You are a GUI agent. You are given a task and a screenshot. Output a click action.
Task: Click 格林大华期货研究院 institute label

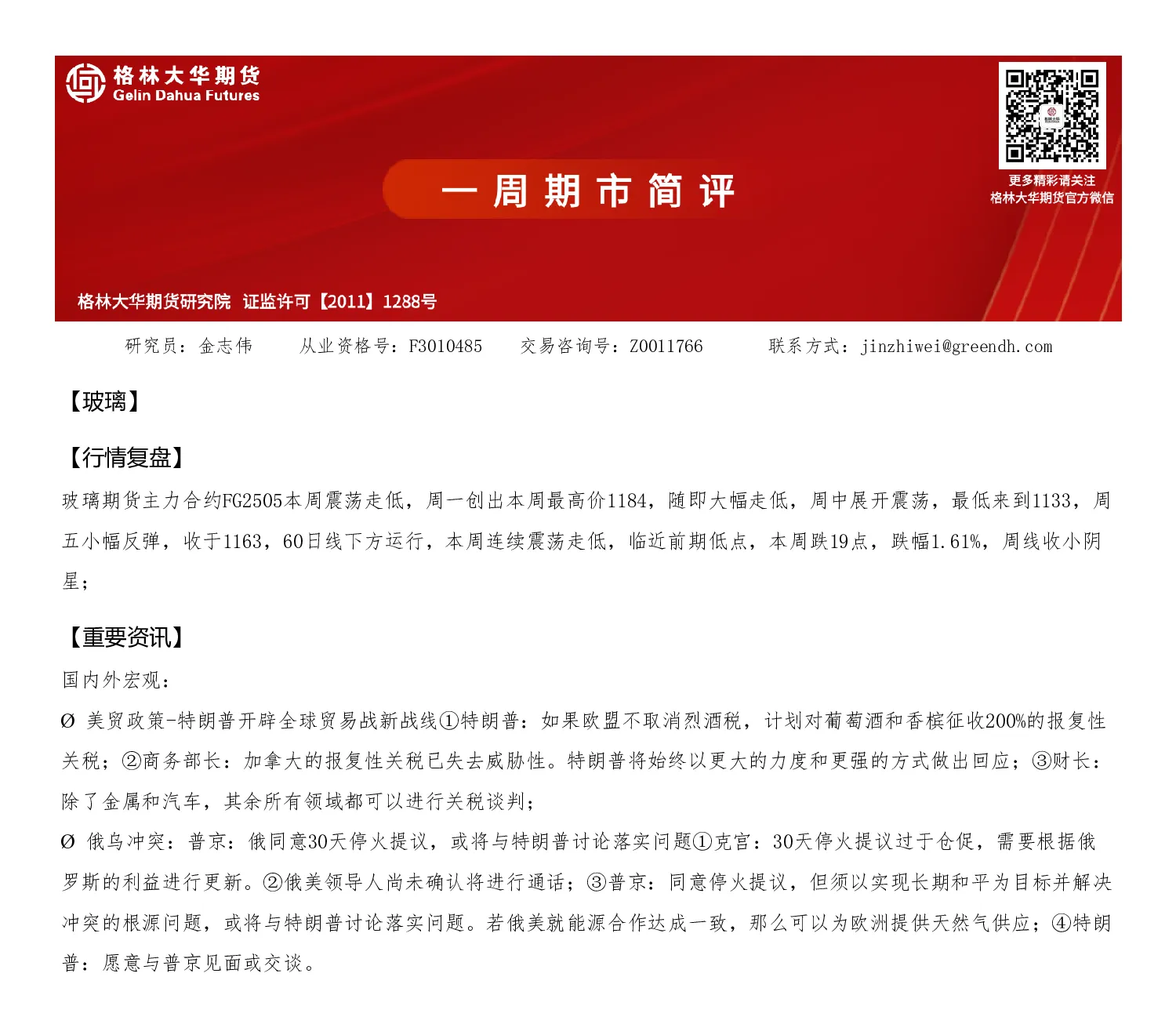point(154,302)
